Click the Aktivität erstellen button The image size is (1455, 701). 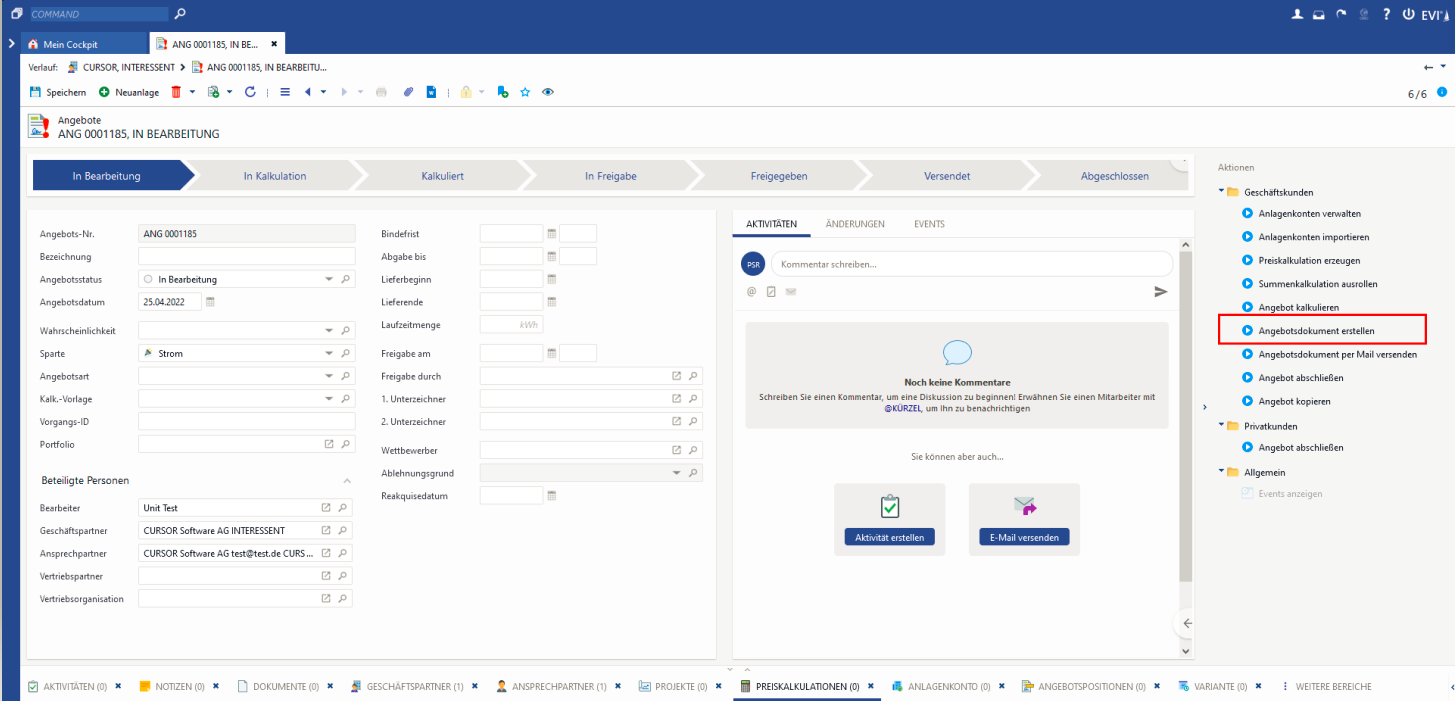click(x=889, y=537)
